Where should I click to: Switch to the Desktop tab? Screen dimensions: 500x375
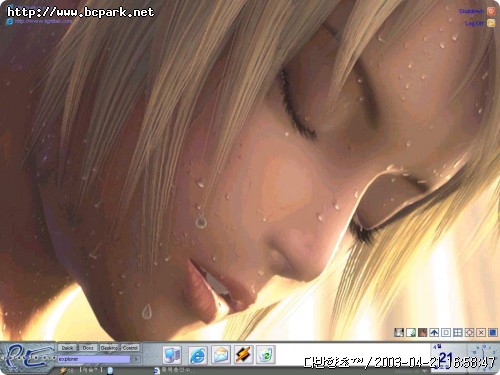[x=109, y=348]
